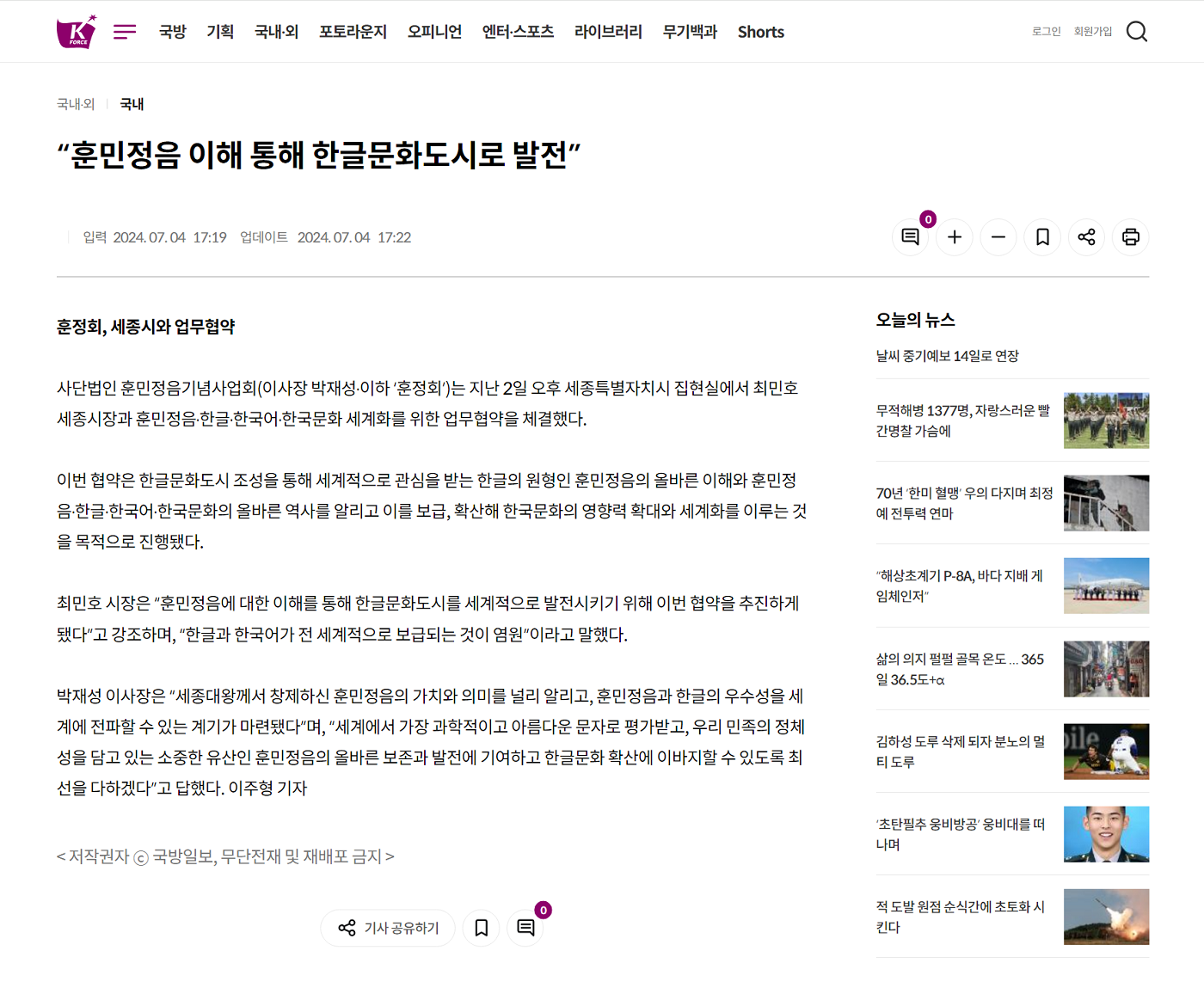This screenshot has height=994, width=1204.
Task: Bookmark article using top toolbar icon
Action: tap(1042, 237)
